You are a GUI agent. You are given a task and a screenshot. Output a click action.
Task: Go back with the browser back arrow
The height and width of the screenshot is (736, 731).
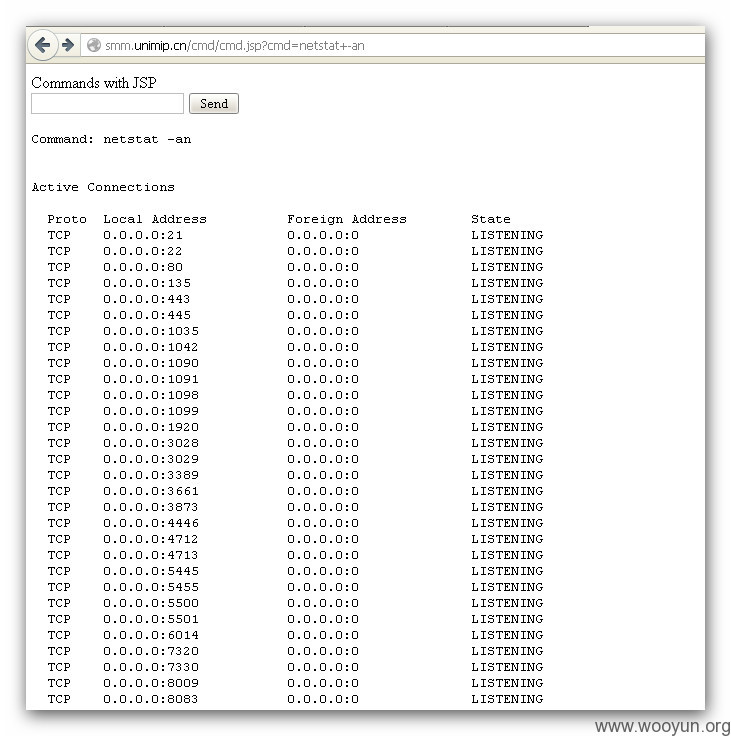coord(43,45)
